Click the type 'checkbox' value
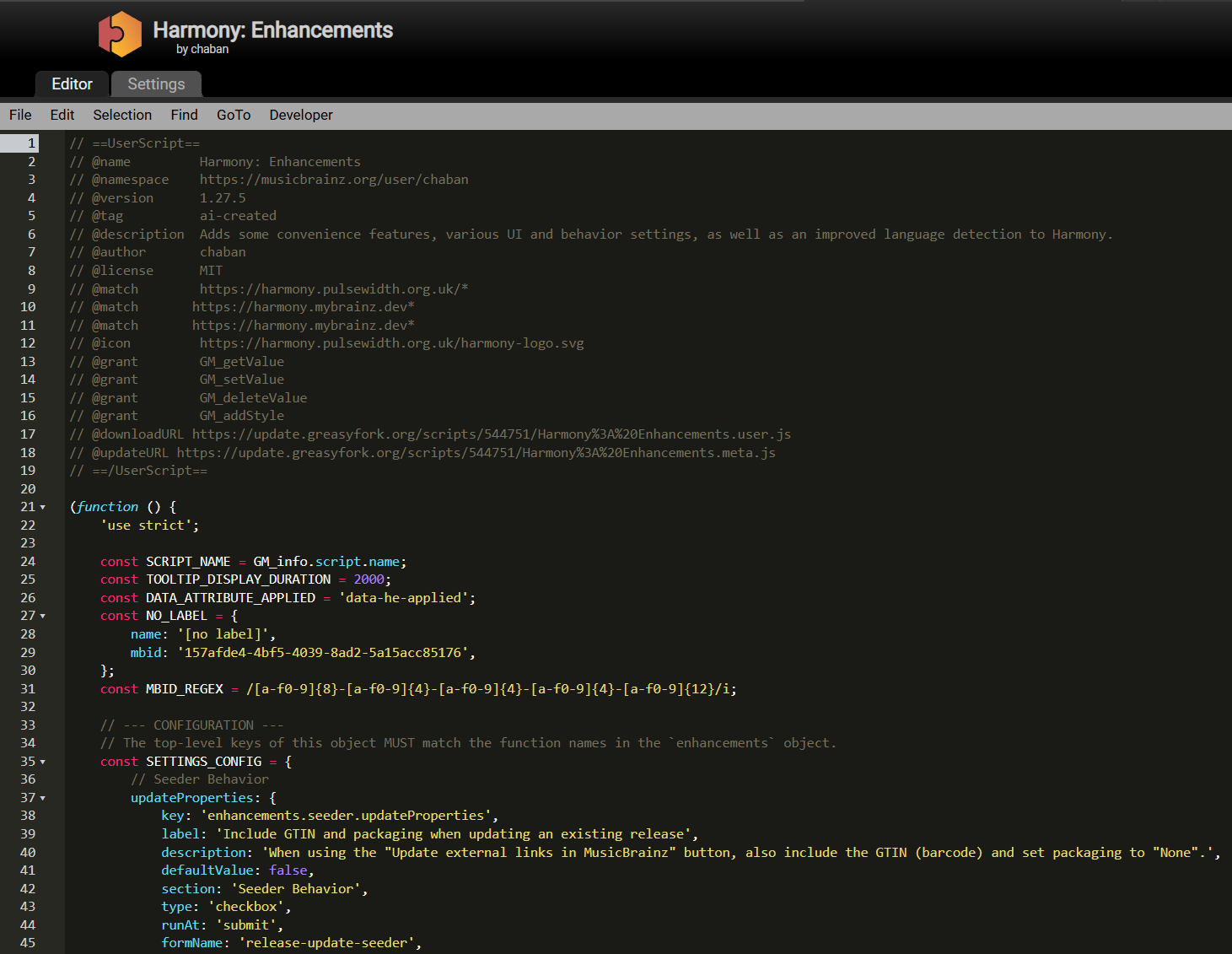The image size is (1232, 954). coord(246,907)
